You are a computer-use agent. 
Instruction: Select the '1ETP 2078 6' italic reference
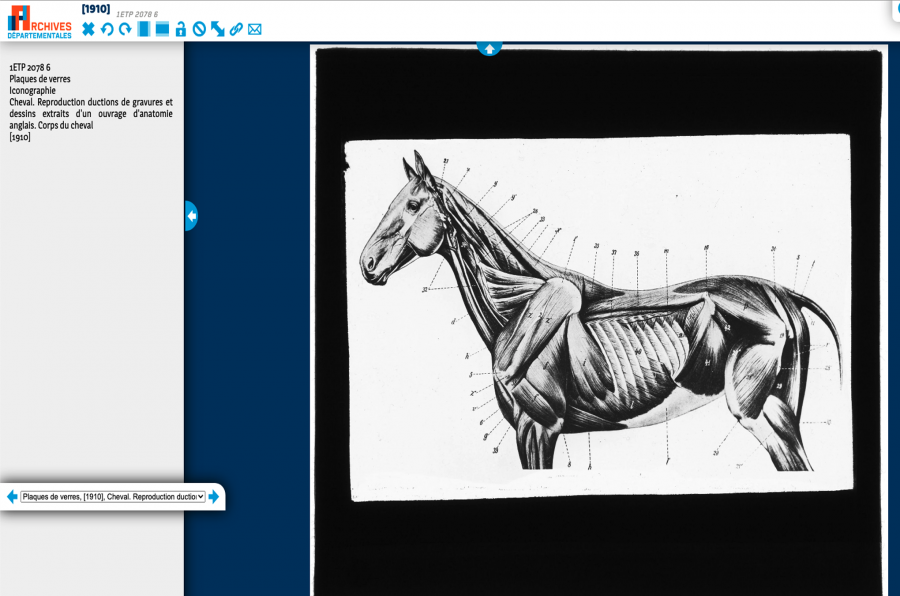click(x=137, y=14)
